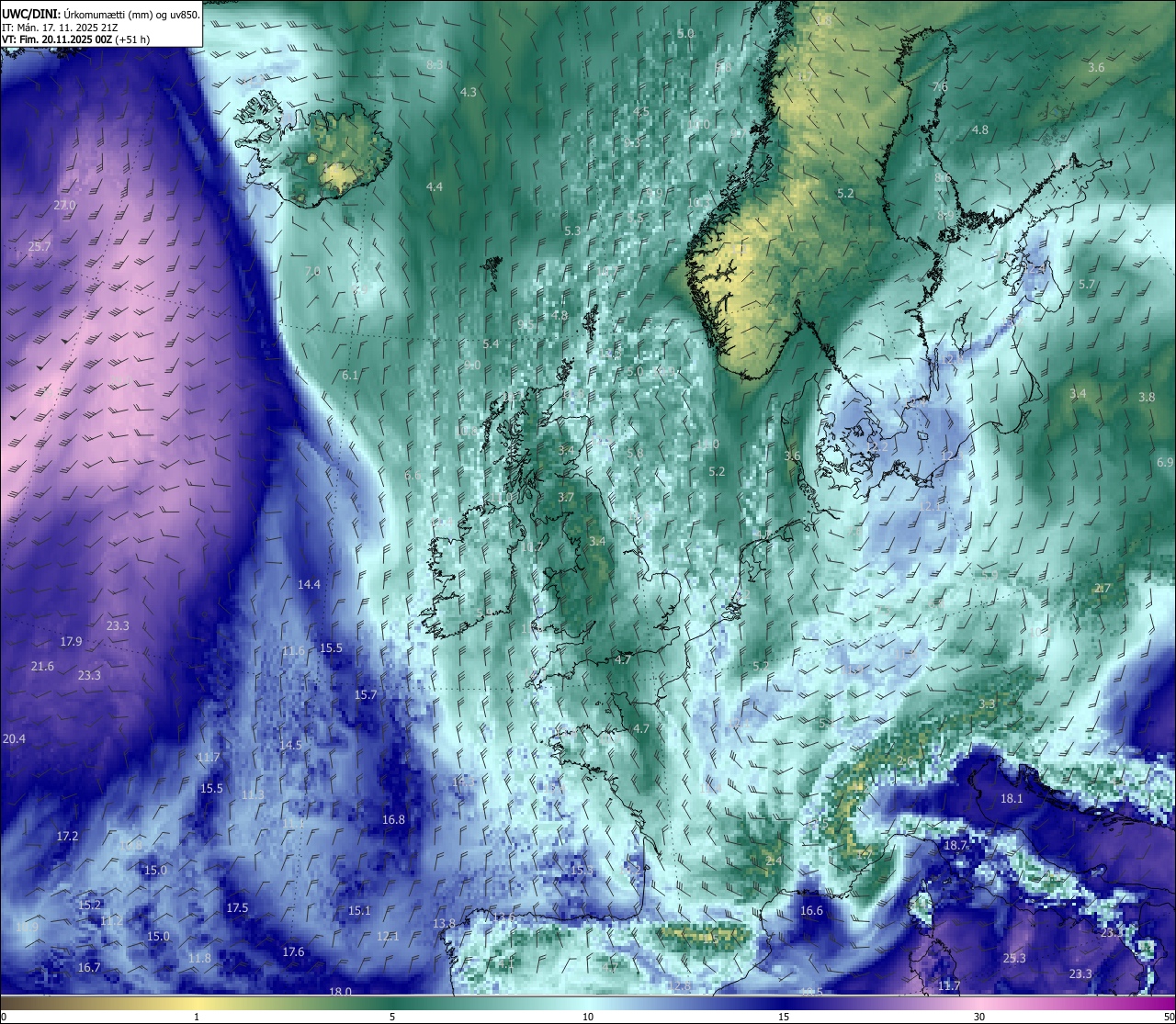The image size is (1176, 1024).
Task: Click the map value 5.7
Action: 1087,284
